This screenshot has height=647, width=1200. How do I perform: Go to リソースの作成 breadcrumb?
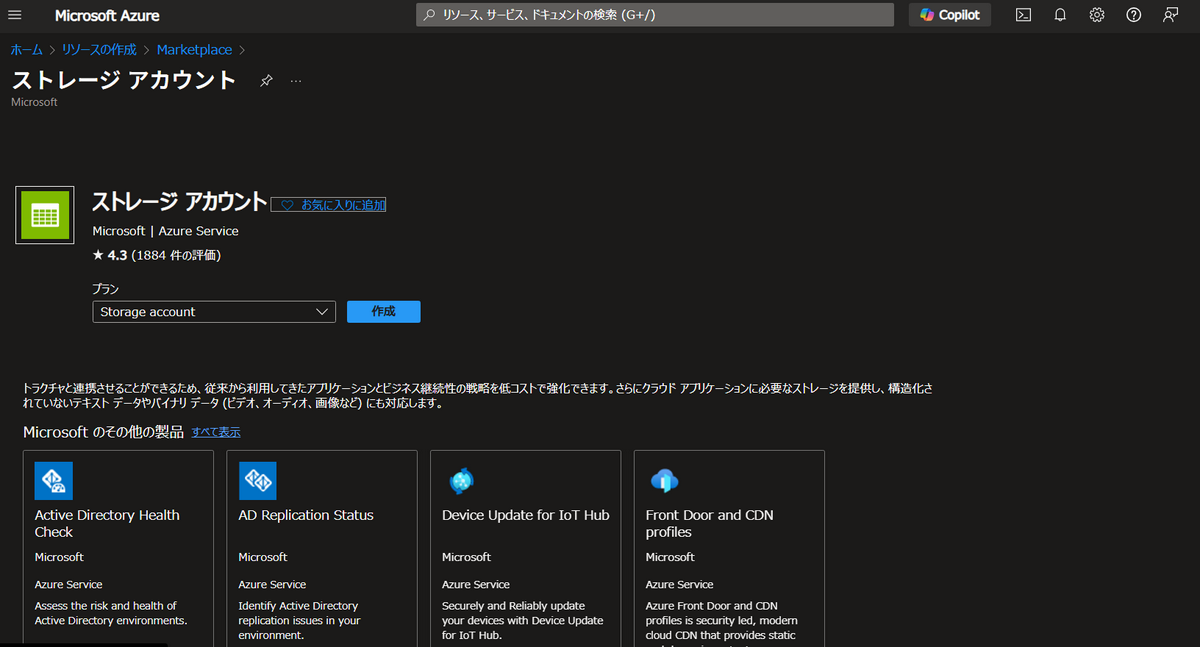pos(99,50)
